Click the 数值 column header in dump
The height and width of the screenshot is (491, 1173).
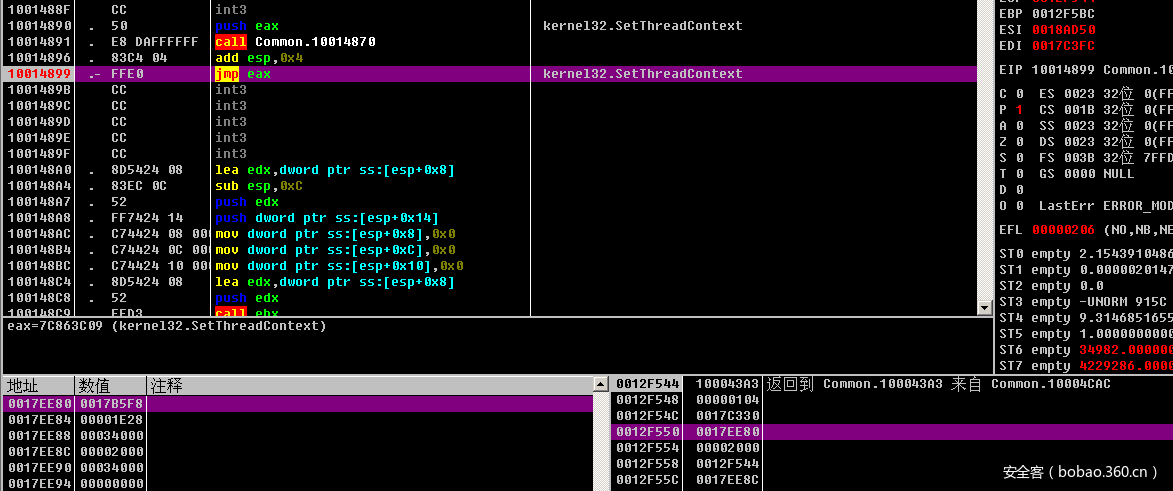(110, 385)
